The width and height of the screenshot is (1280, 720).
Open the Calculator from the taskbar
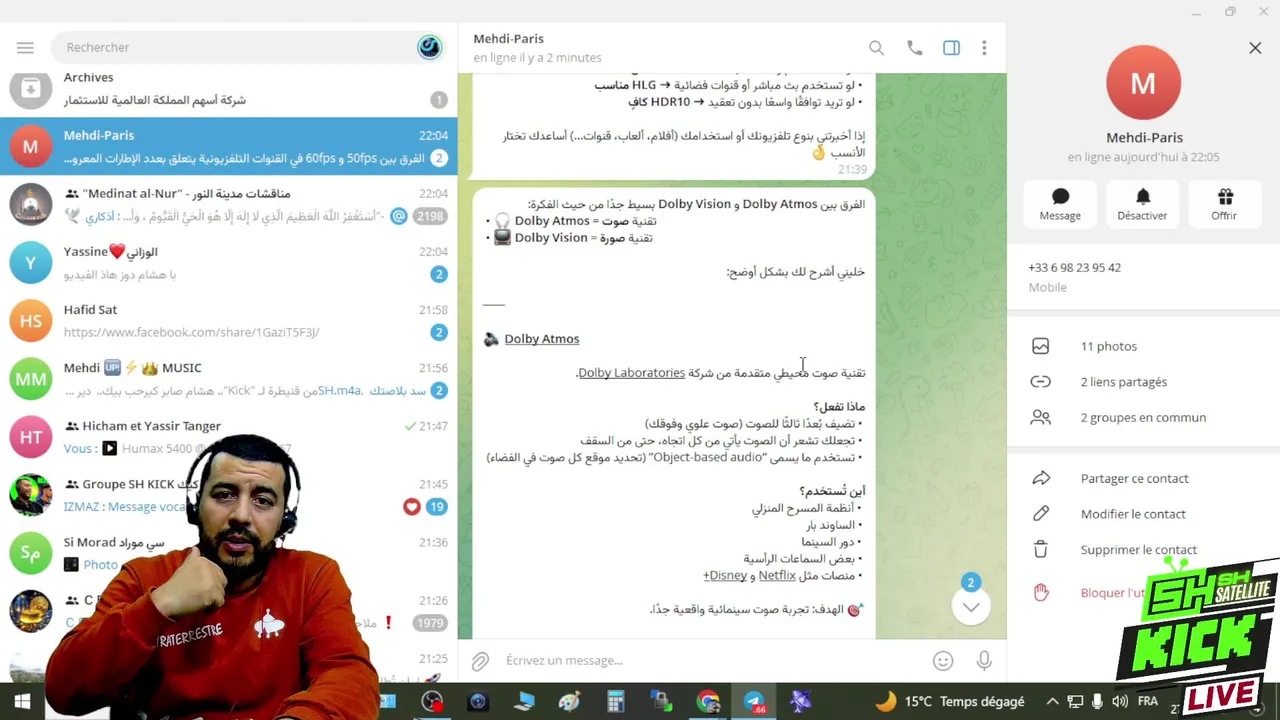[x=615, y=702]
